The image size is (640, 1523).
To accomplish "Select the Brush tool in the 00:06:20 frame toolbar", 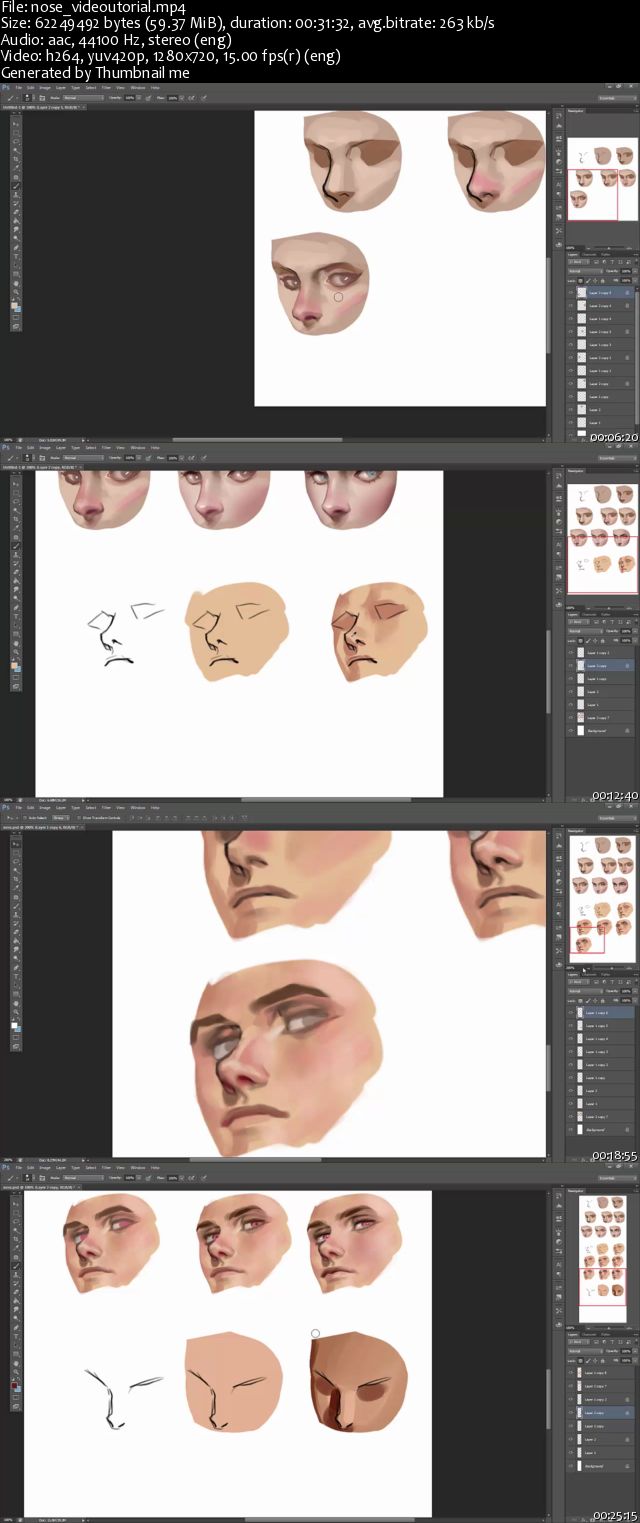I will coord(16,185).
